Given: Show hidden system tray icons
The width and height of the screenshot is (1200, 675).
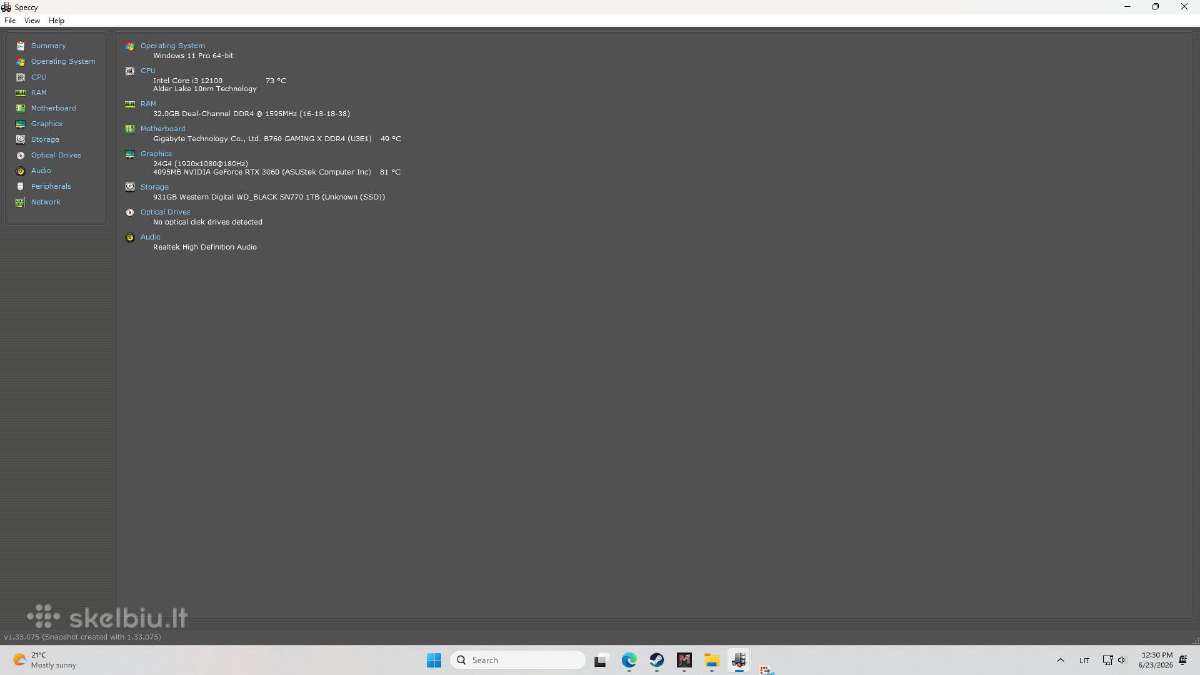Looking at the screenshot, I should pos(1061,660).
